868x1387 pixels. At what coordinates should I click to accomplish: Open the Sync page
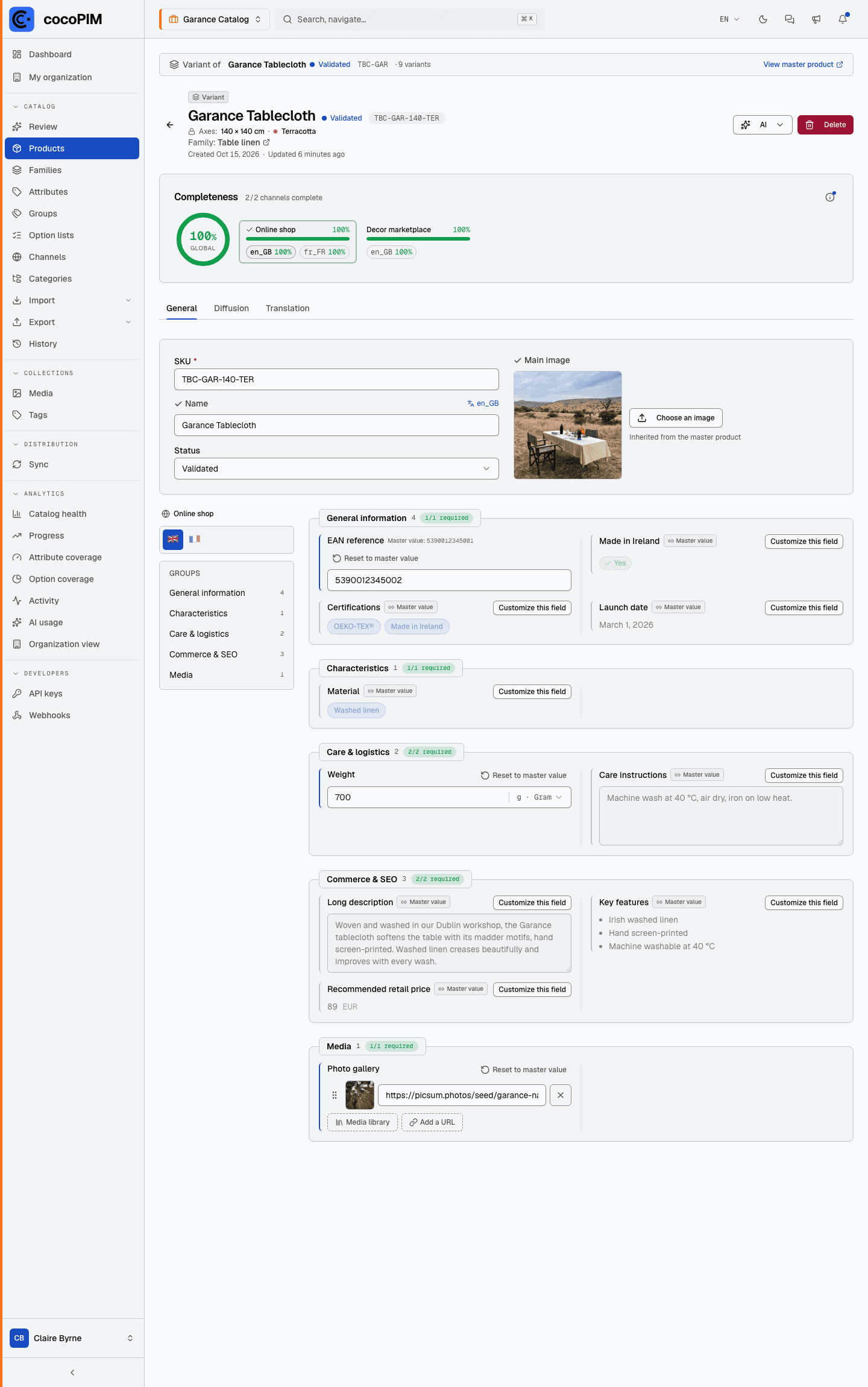[x=72, y=464]
